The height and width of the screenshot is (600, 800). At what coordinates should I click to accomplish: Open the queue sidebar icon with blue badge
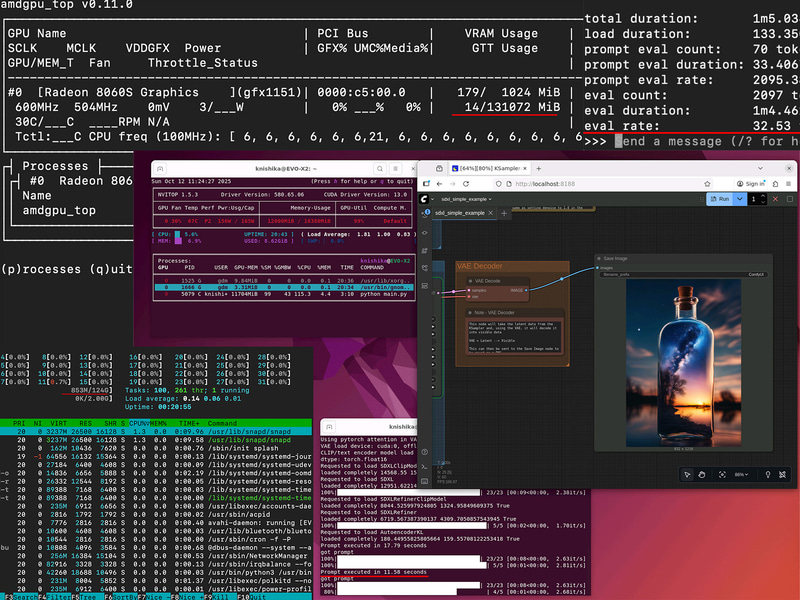(x=425, y=214)
